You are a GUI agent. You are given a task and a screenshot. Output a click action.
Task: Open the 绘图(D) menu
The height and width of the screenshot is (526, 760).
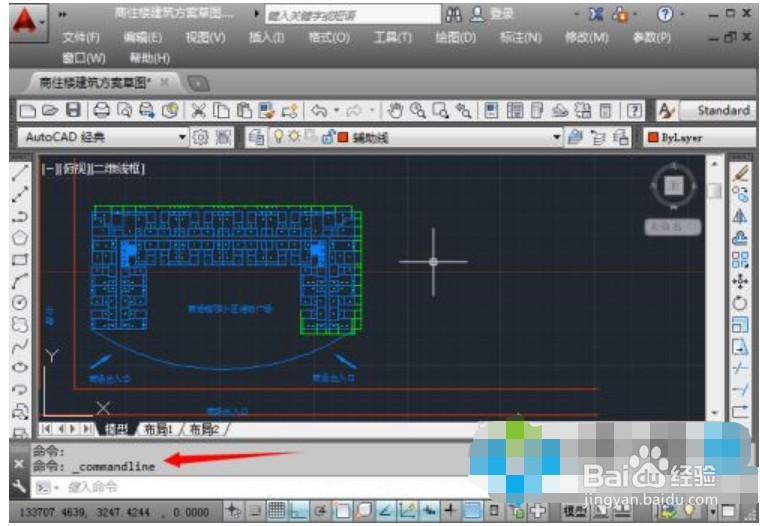coord(456,37)
